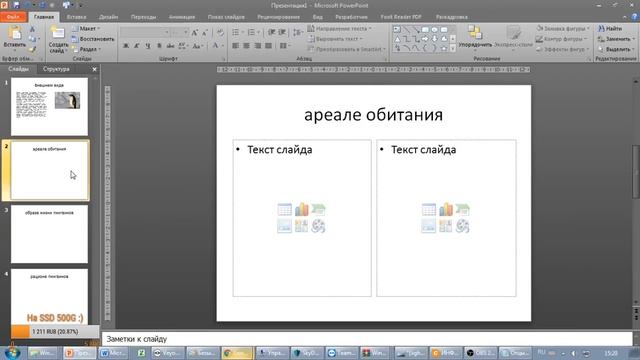The image size is (640, 360).
Task: Toggle Underline formatting
Action: (148, 46)
